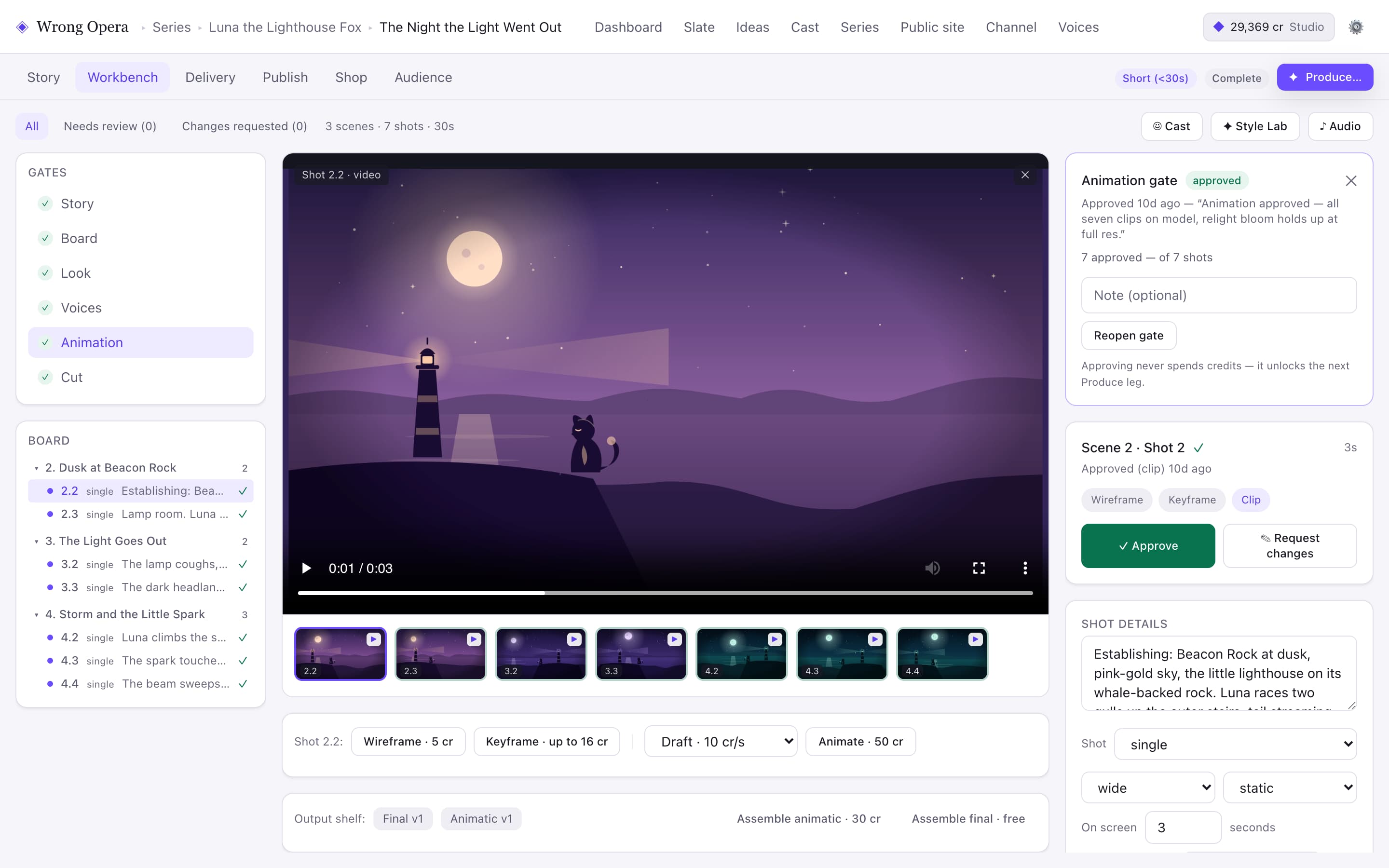Play the shot 2.2 video
This screenshot has width=1389, height=868.
(306, 568)
